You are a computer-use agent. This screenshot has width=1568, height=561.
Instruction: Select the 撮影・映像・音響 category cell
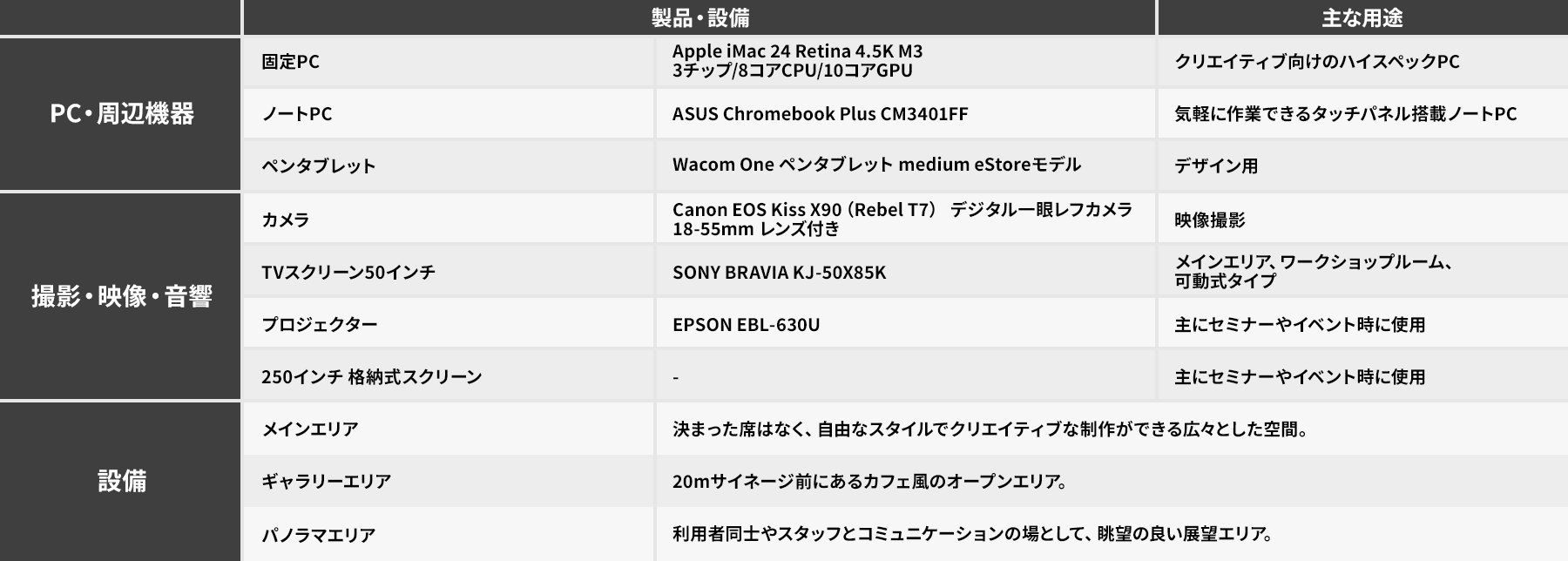coord(120,296)
